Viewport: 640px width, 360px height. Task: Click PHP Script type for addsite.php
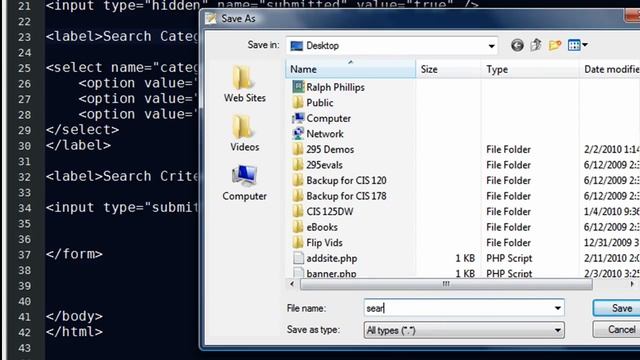coord(509,258)
